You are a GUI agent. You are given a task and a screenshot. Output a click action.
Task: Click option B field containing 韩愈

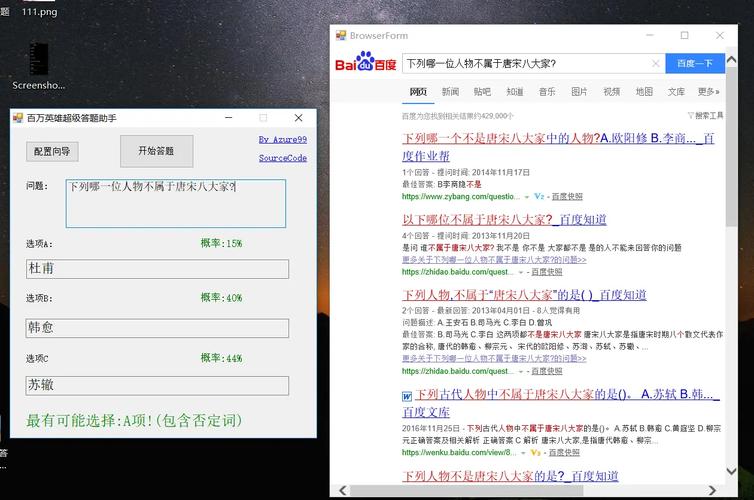(x=157, y=328)
